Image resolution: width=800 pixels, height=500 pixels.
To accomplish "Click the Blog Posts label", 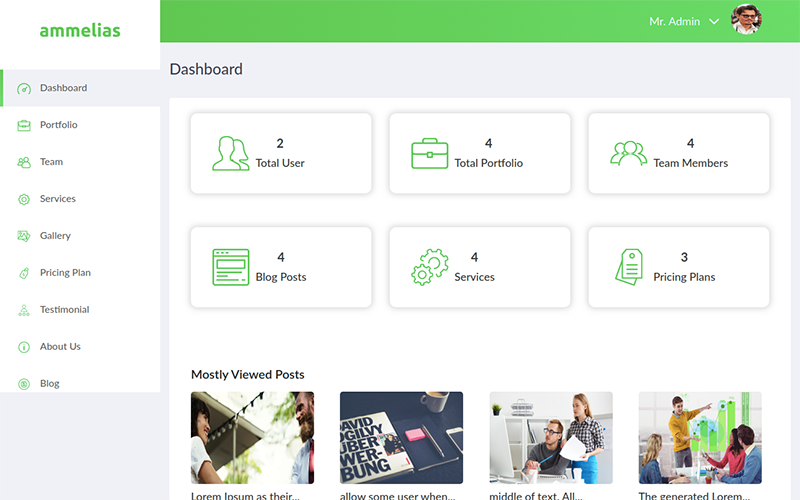I will click(x=281, y=277).
